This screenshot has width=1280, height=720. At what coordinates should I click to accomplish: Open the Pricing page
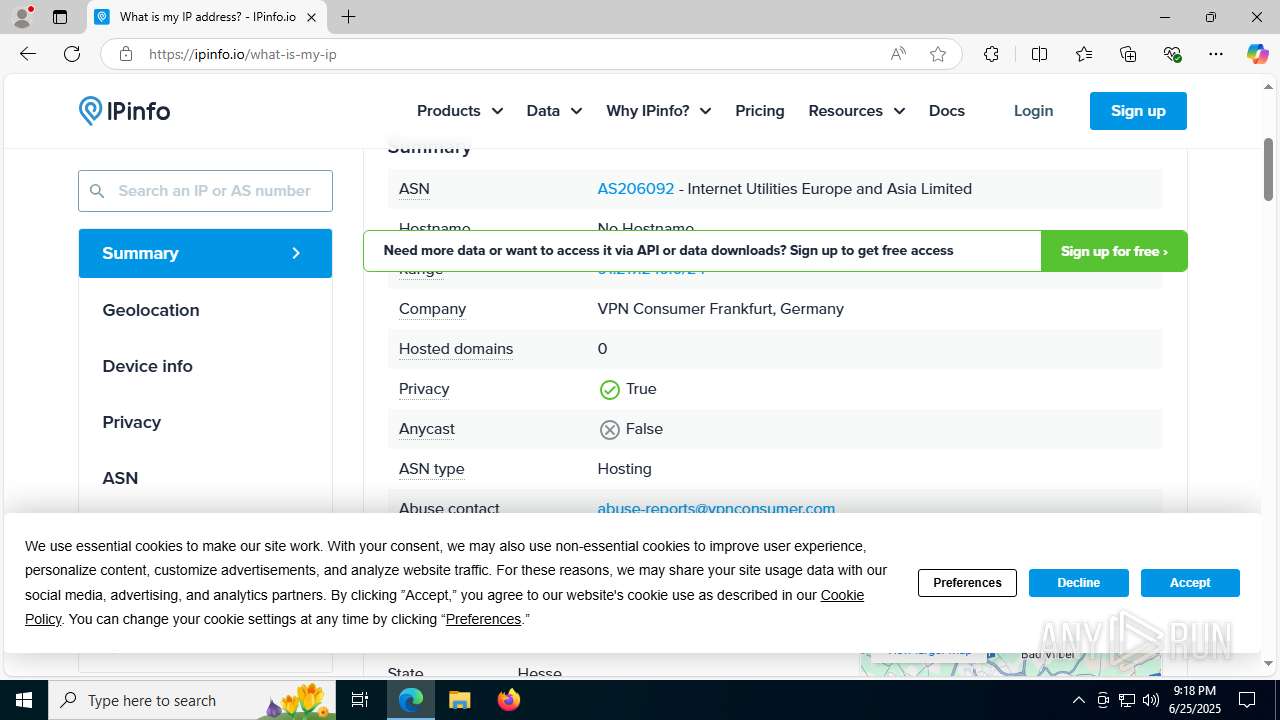point(760,111)
